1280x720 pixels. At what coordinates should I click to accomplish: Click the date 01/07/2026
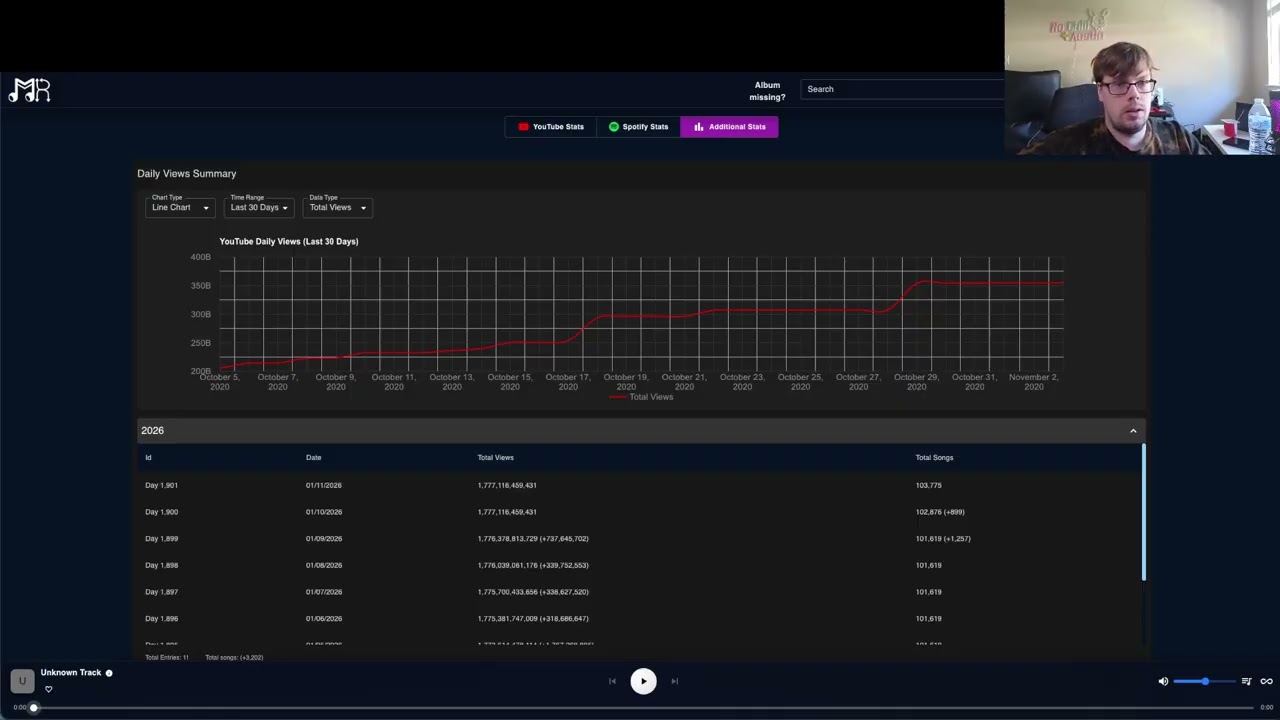tap(324, 592)
